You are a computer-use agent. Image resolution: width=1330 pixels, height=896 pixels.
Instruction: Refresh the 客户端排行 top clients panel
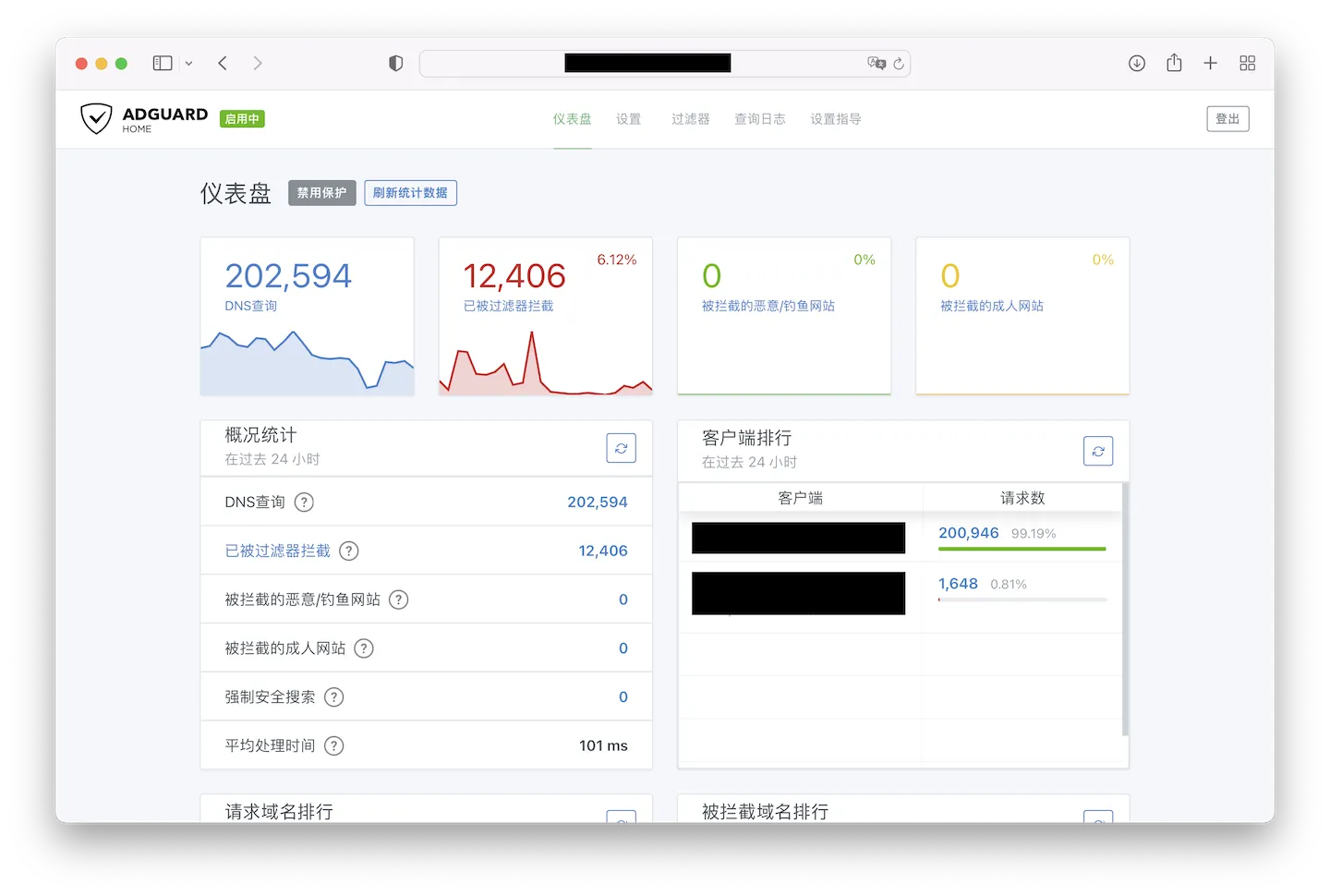click(x=1097, y=451)
